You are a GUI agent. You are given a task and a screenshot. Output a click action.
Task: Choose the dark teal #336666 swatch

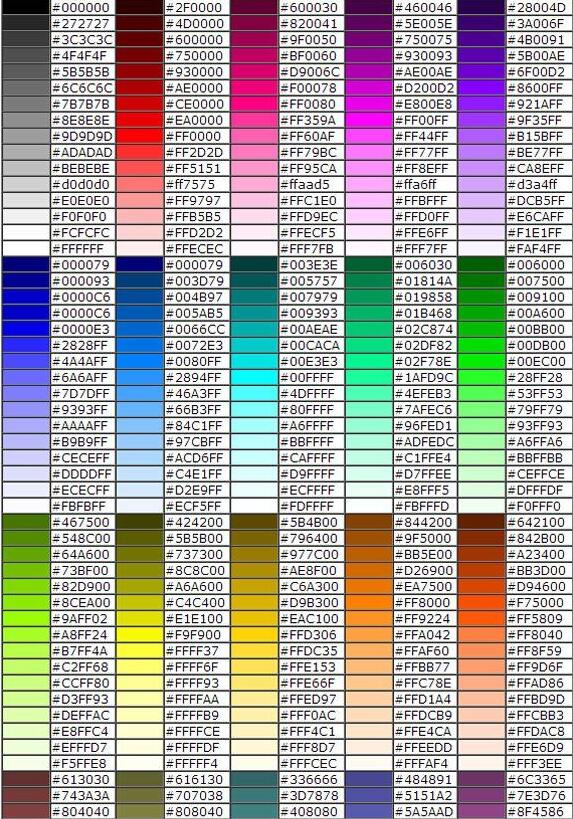(254, 780)
